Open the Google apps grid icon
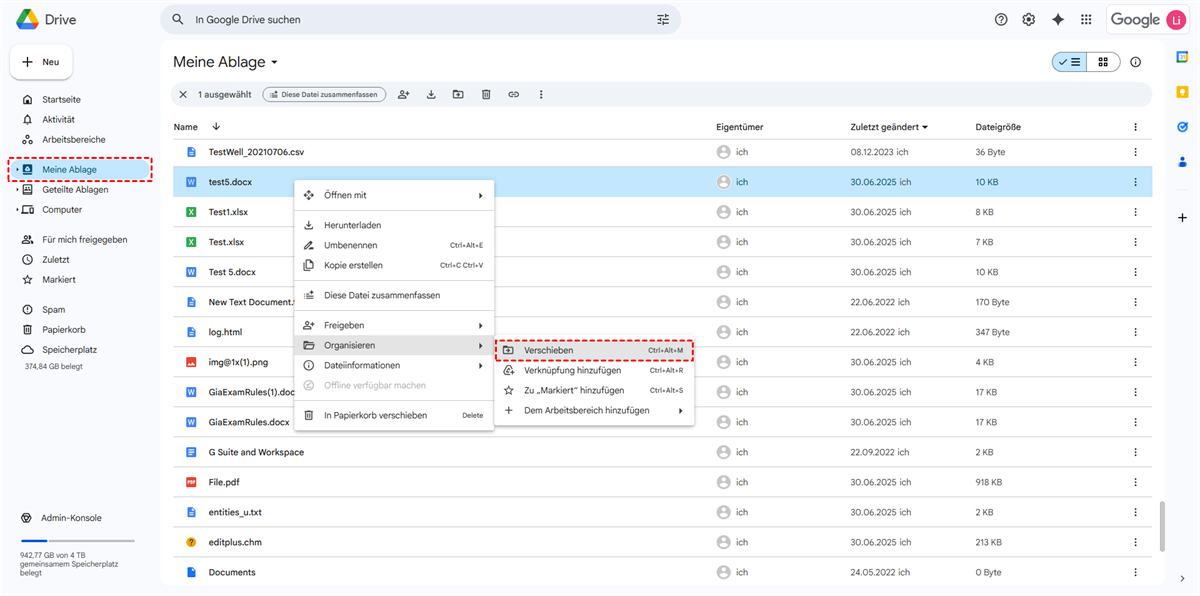This screenshot has width=1200, height=596. (1086, 20)
